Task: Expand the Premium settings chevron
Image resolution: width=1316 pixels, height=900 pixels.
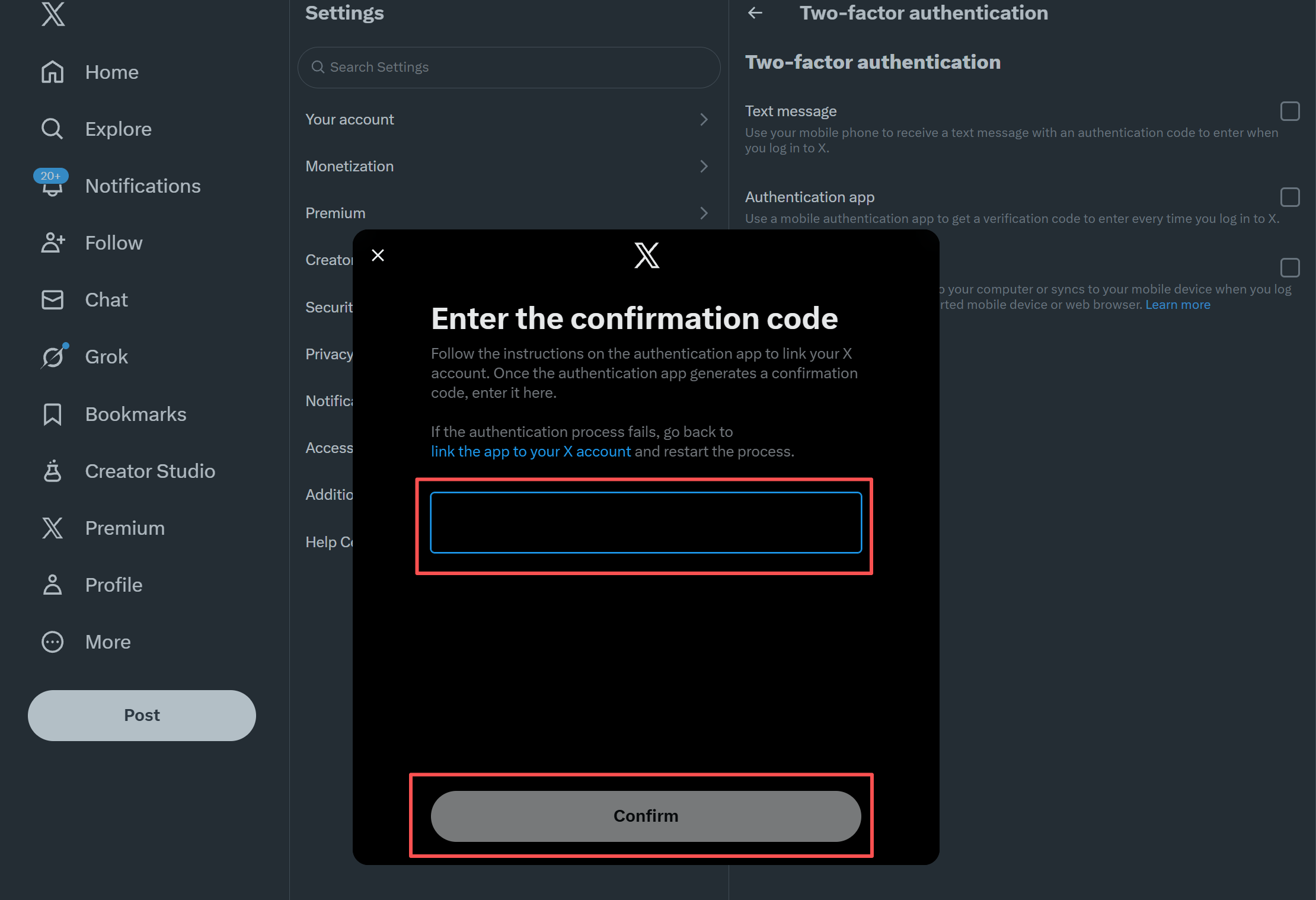Action: (x=704, y=213)
